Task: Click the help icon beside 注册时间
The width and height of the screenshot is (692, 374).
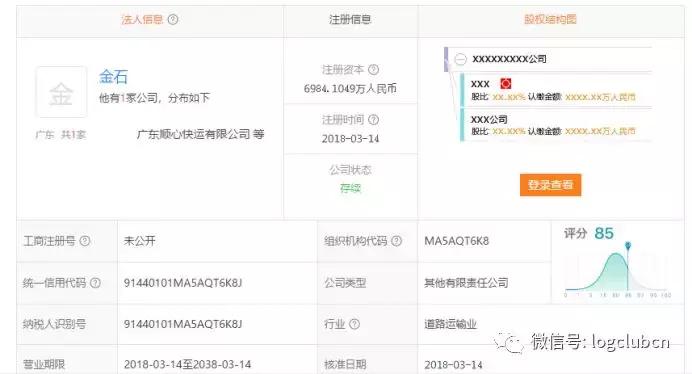Action: pos(373,119)
